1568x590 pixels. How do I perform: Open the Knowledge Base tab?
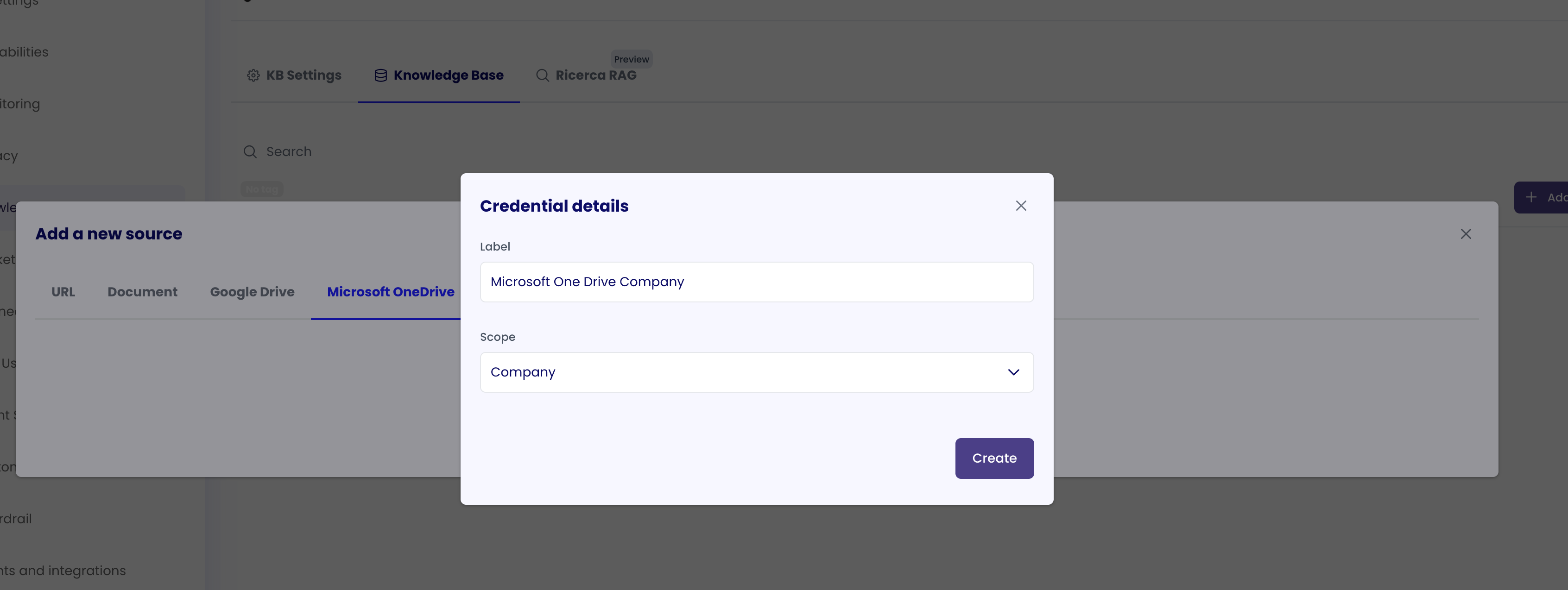[x=439, y=75]
